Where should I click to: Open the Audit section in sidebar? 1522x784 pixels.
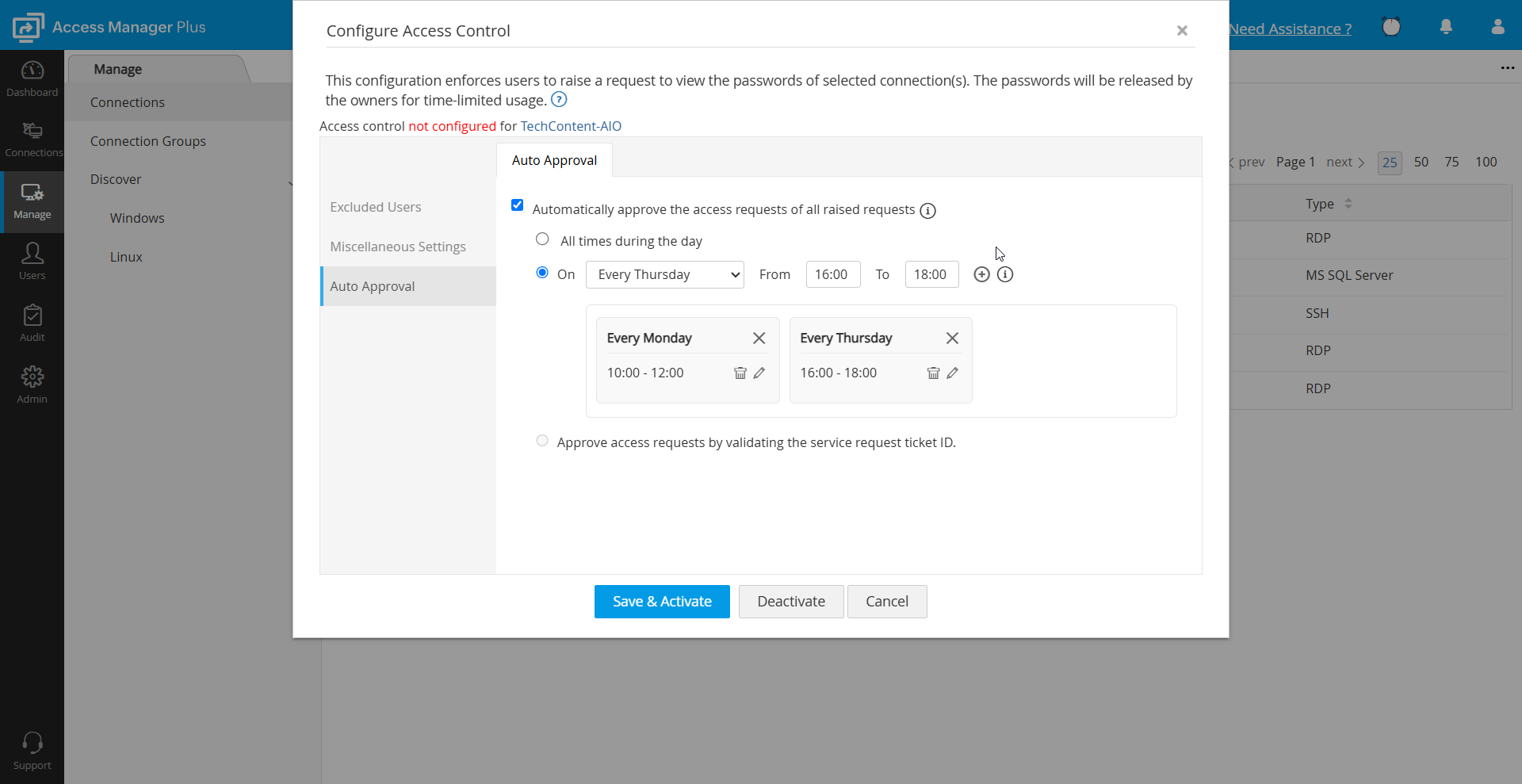point(32,323)
